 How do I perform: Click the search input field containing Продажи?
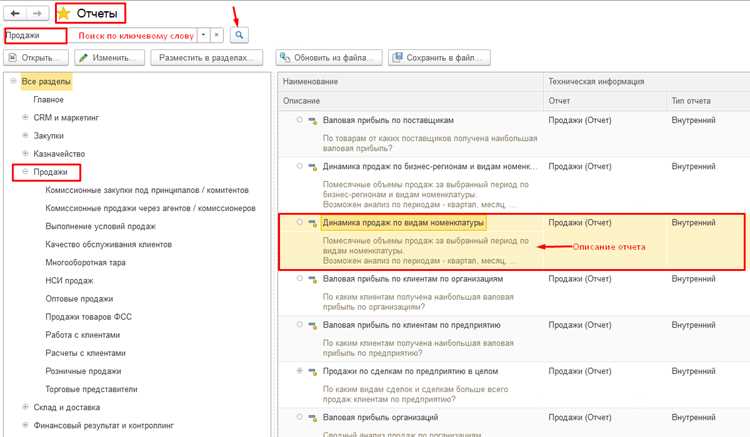[35, 35]
